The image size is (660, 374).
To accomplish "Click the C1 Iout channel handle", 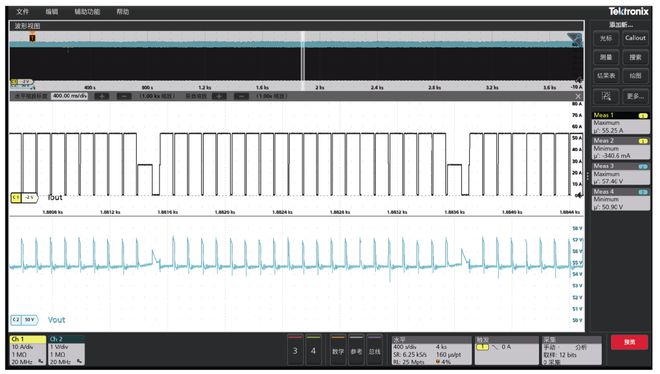I will 24,197.
